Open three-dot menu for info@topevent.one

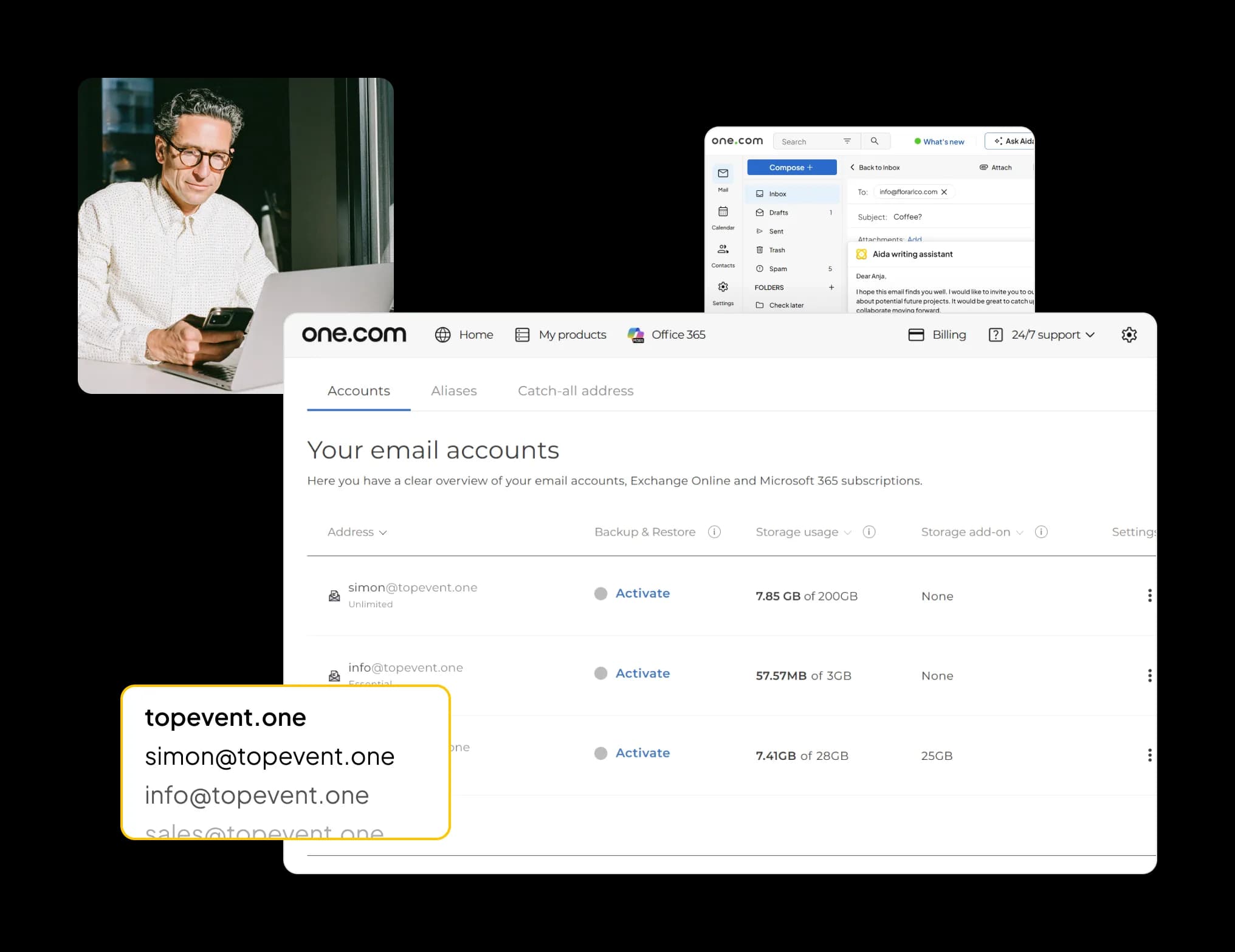(1149, 675)
